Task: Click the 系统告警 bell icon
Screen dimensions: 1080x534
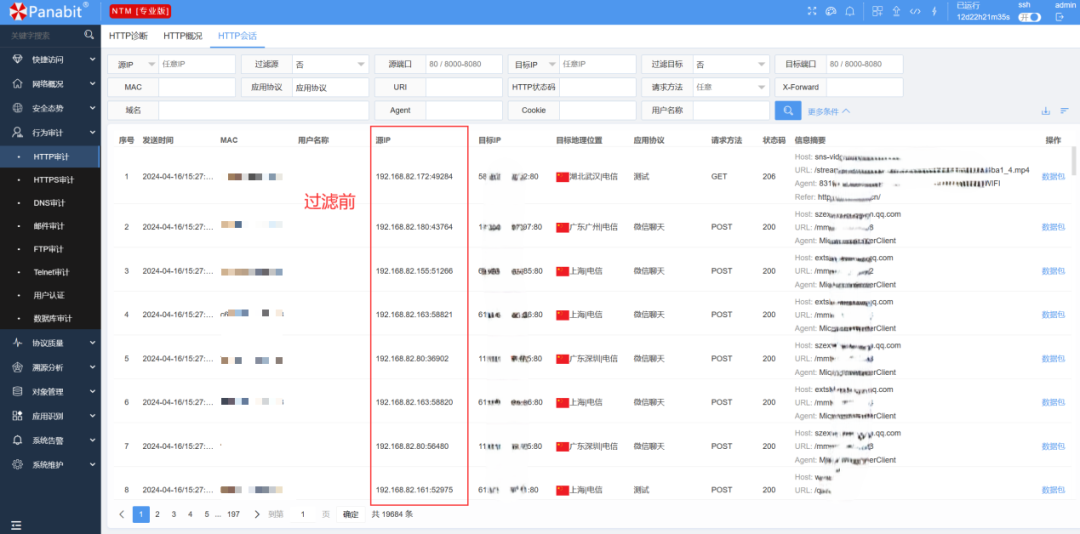Action: click(18, 440)
